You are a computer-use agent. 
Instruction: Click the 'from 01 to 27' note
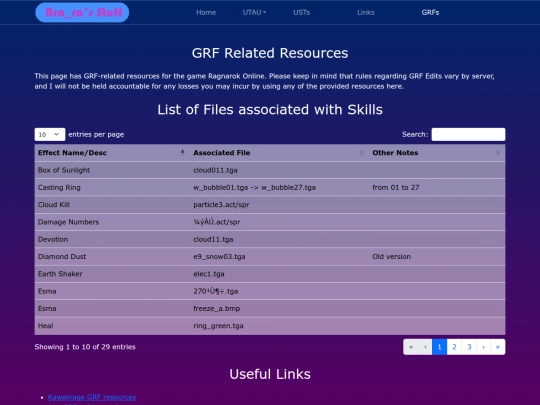coord(396,187)
